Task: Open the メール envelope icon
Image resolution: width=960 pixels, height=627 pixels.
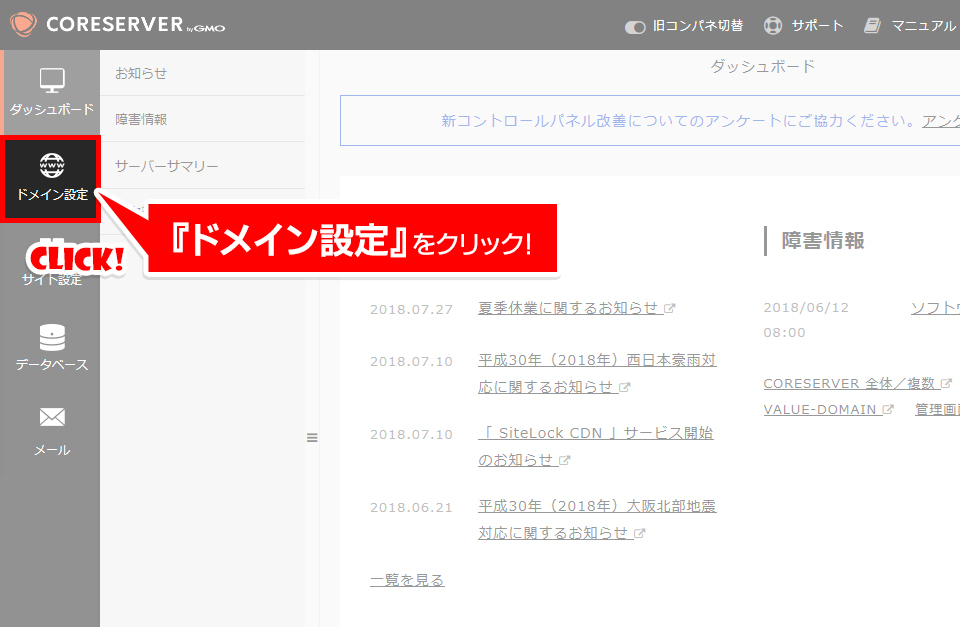Action: tap(52, 417)
